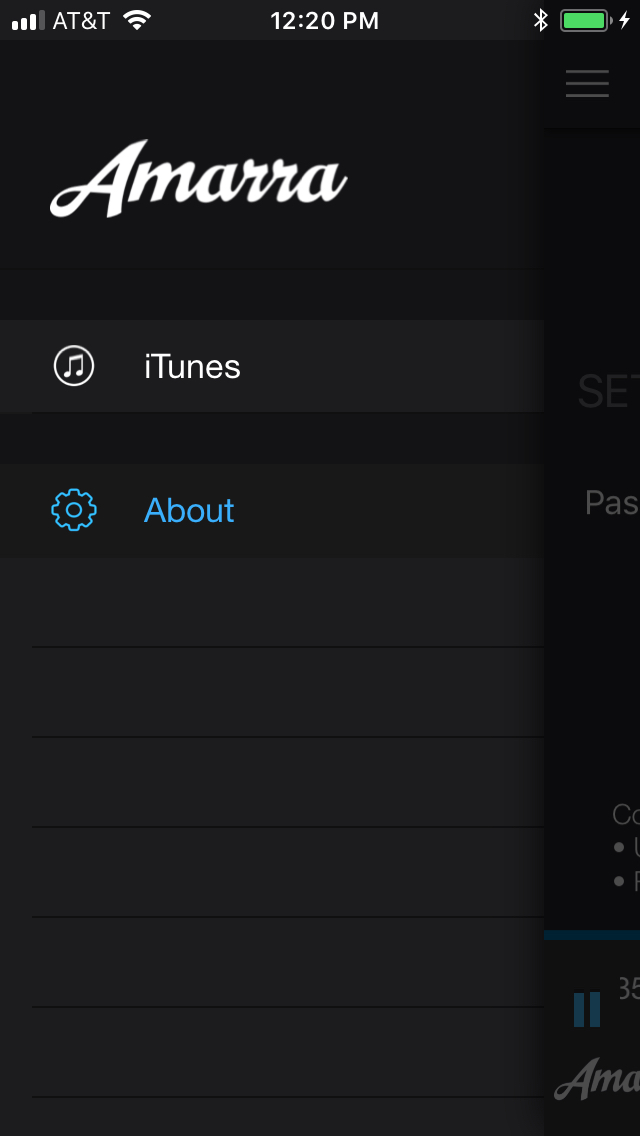Screen dimensions: 640x1136
Task: Tap the Bluetooth status icon
Action: click(541, 20)
